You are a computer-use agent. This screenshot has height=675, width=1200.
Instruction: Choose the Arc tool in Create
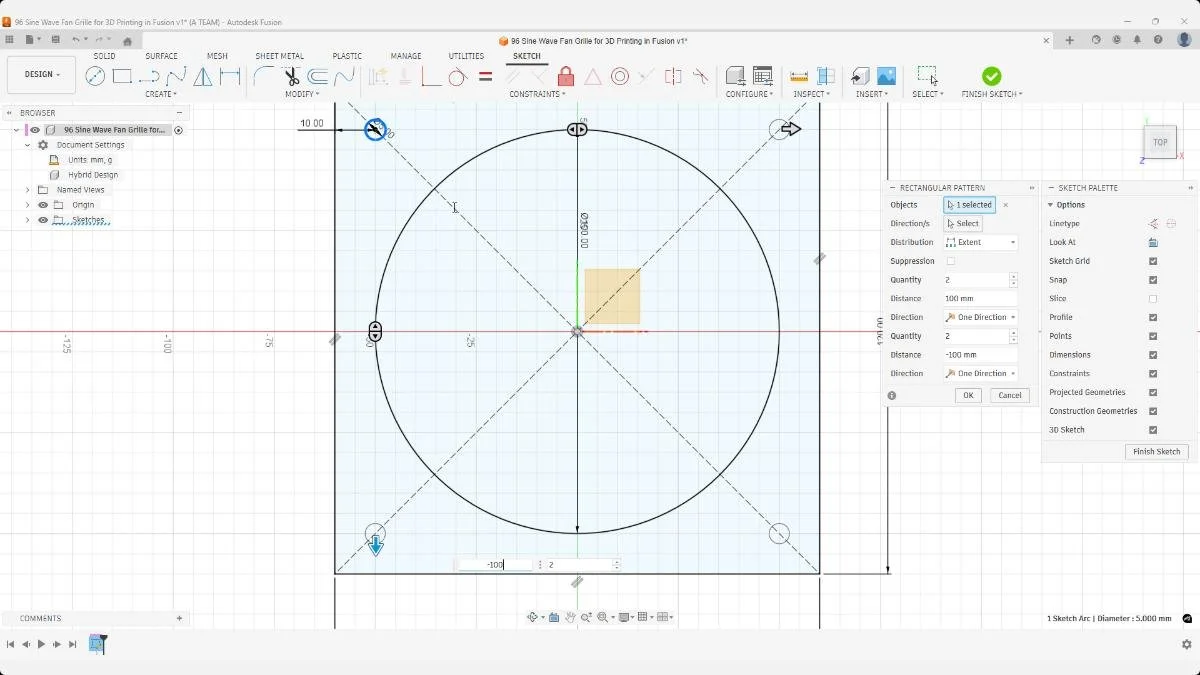(x=149, y=76)
